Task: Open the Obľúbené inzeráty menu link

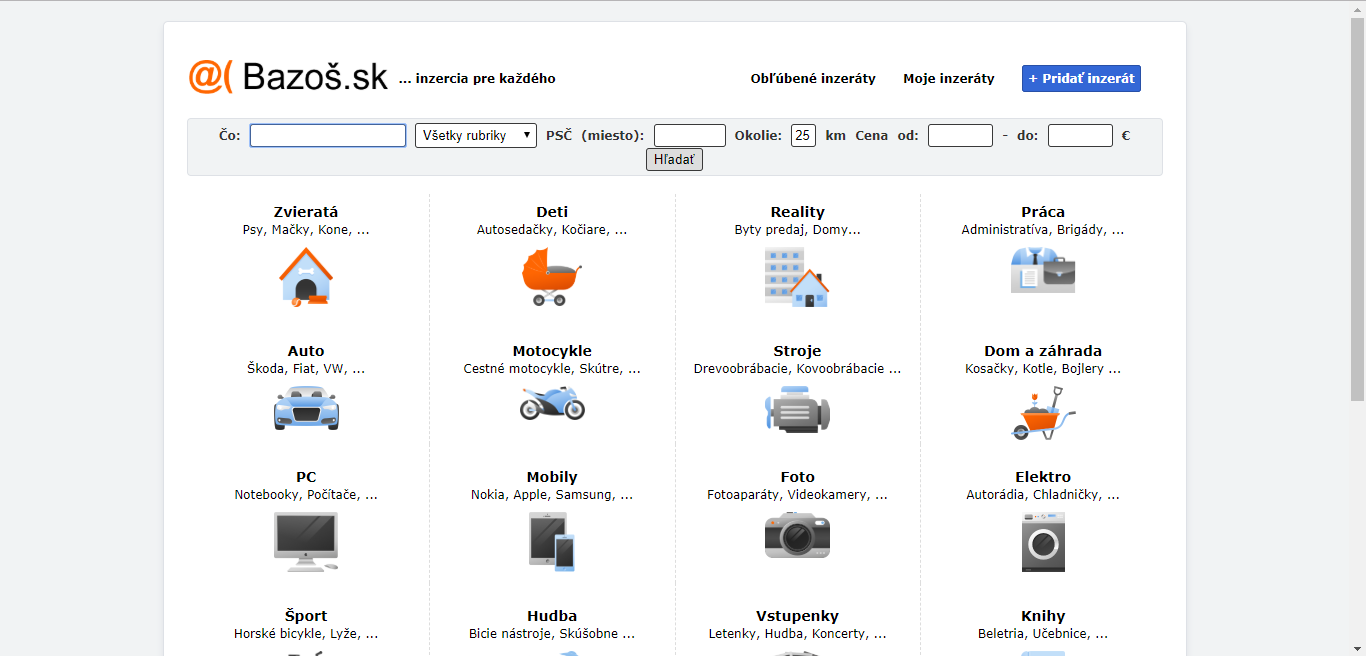Action: [x=813, y=78]
